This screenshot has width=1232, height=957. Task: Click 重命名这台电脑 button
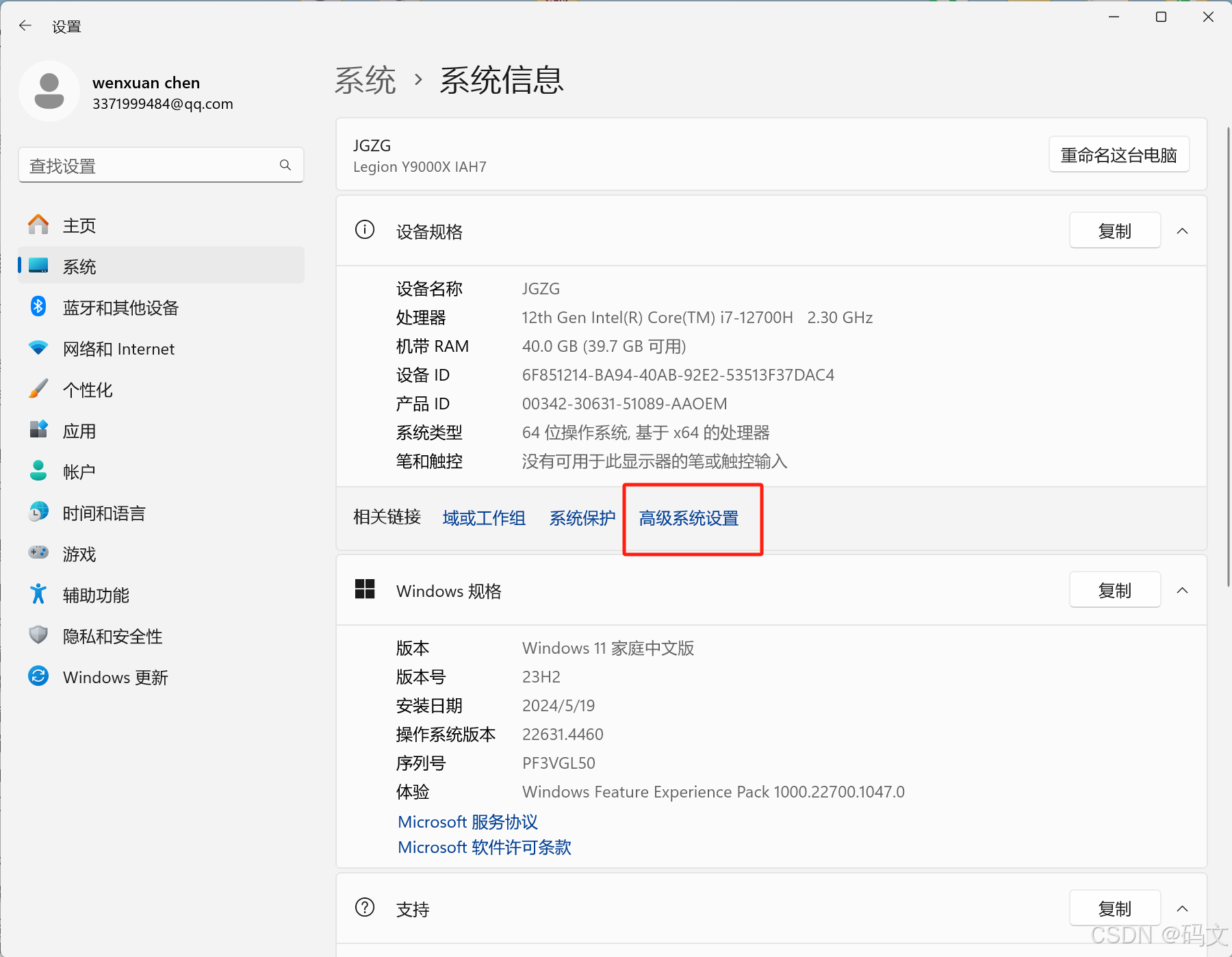click(1118, 155)
